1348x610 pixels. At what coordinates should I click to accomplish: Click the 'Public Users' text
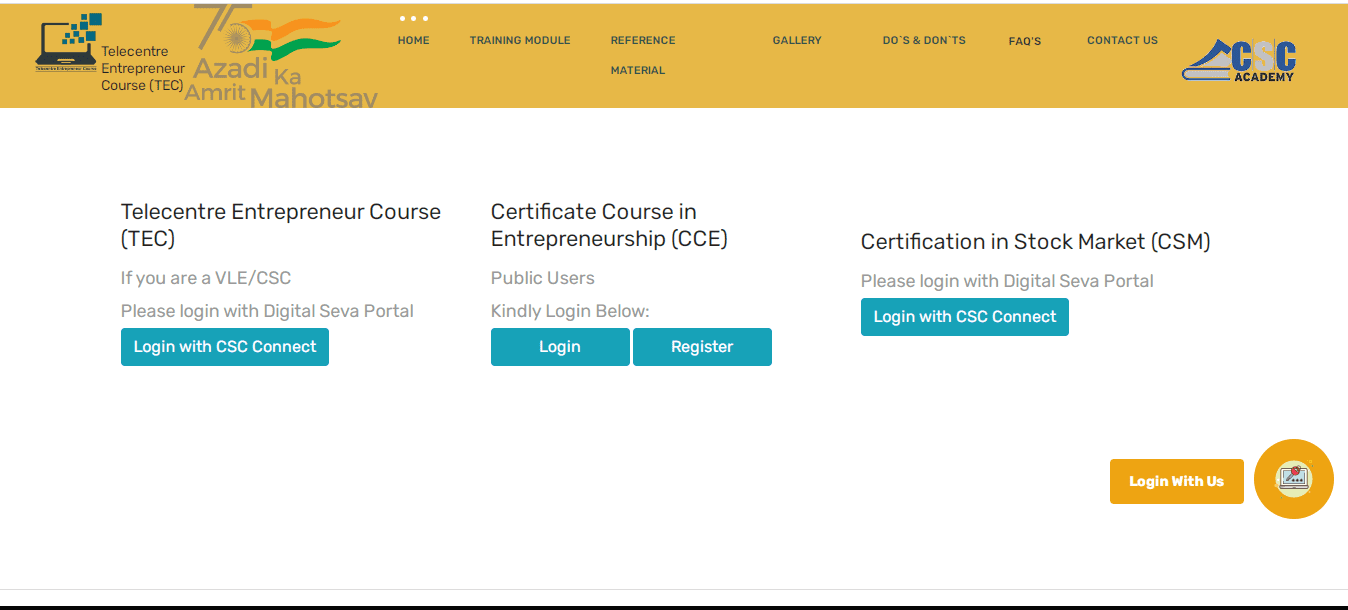coord(543,278)
